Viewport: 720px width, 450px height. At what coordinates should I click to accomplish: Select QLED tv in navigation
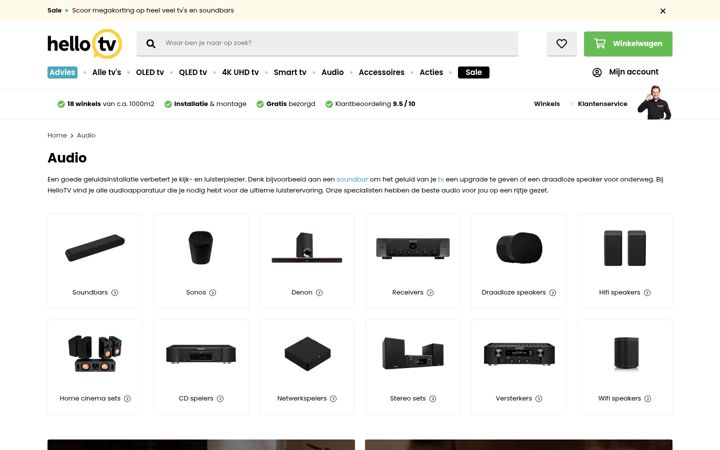(193, 72)
